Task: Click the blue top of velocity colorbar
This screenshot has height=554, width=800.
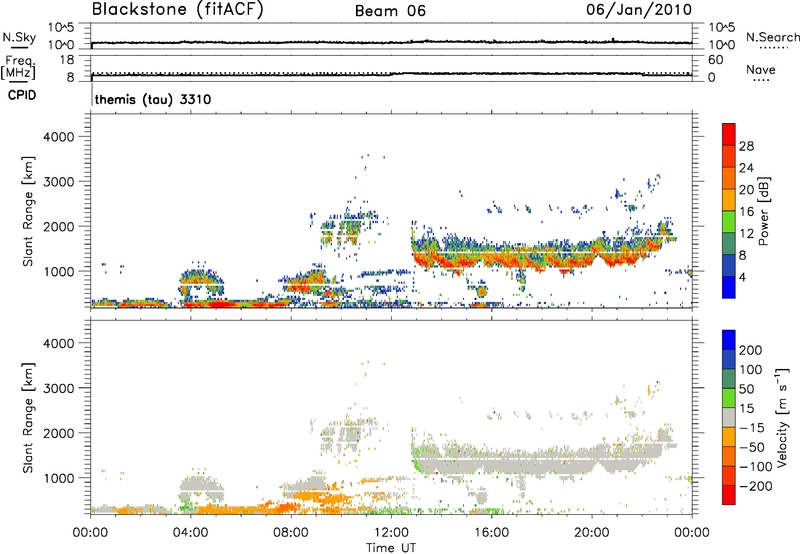Action: coord(729,339)
